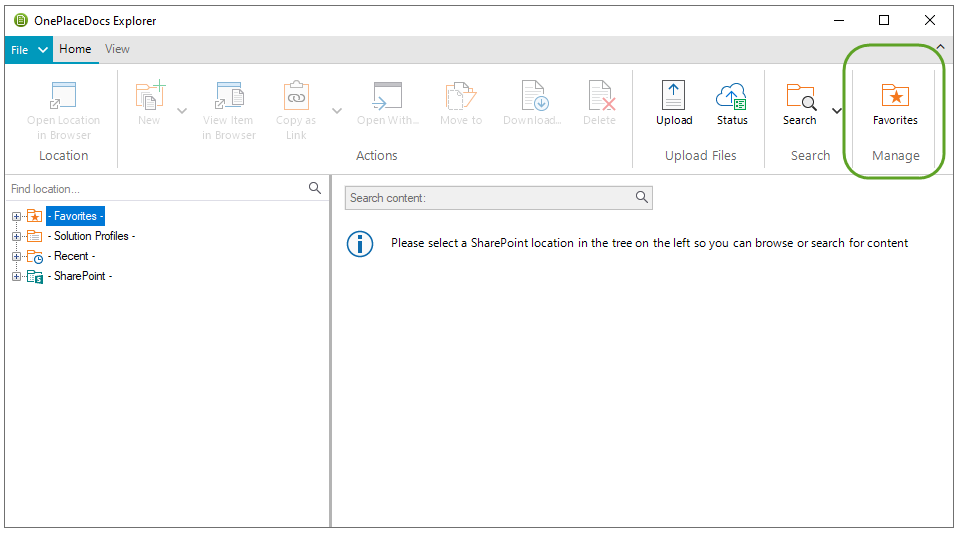Screen dimensions: 959x539
Task: Click the blue information icon
Action: [360, 244]
